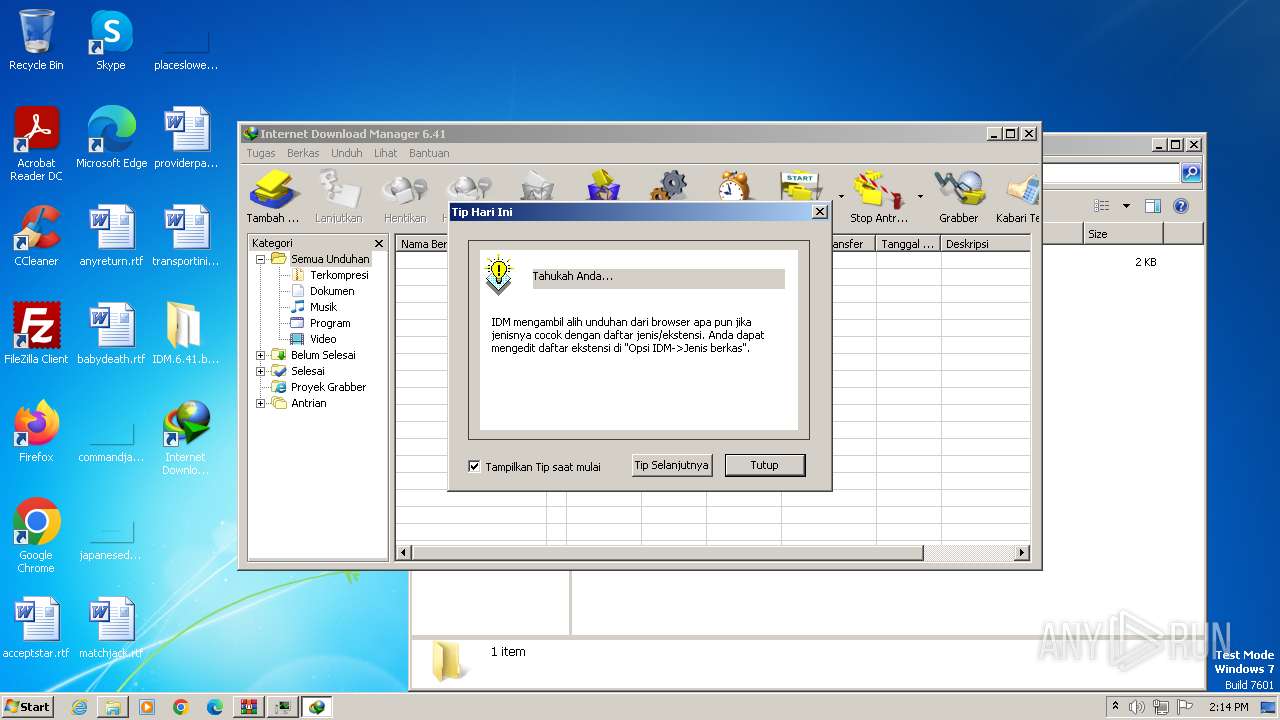This screenshot has width=1280, height=720.
Task: Click the Deskripsi column header
Action: [985, 244]
